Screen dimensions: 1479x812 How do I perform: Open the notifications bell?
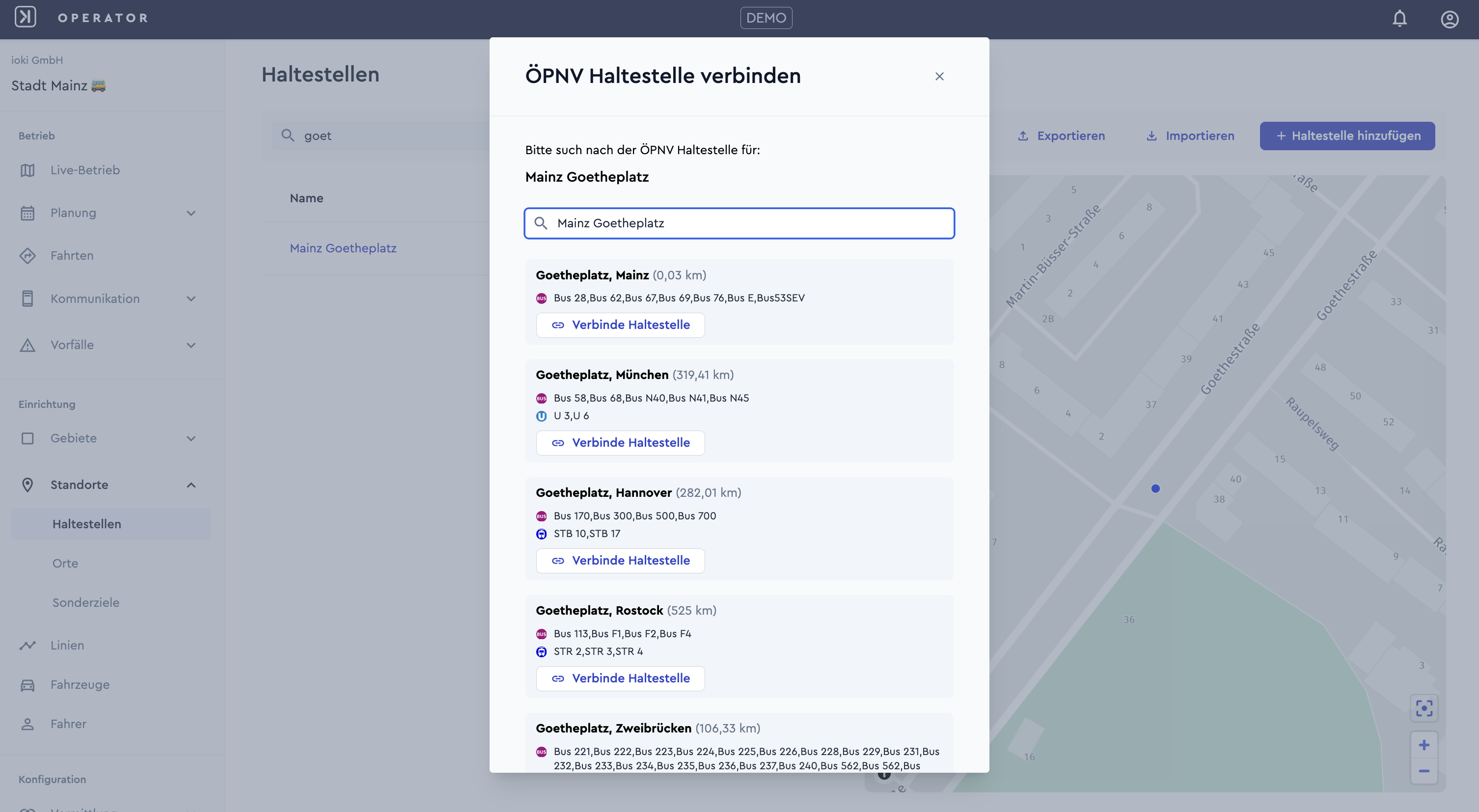point(1400,18)
